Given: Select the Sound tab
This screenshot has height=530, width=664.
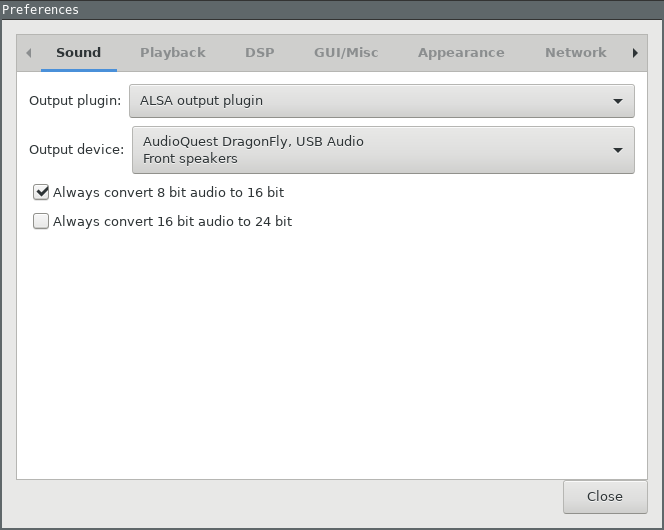Looking at the screenshot, I should click(79, 53).
